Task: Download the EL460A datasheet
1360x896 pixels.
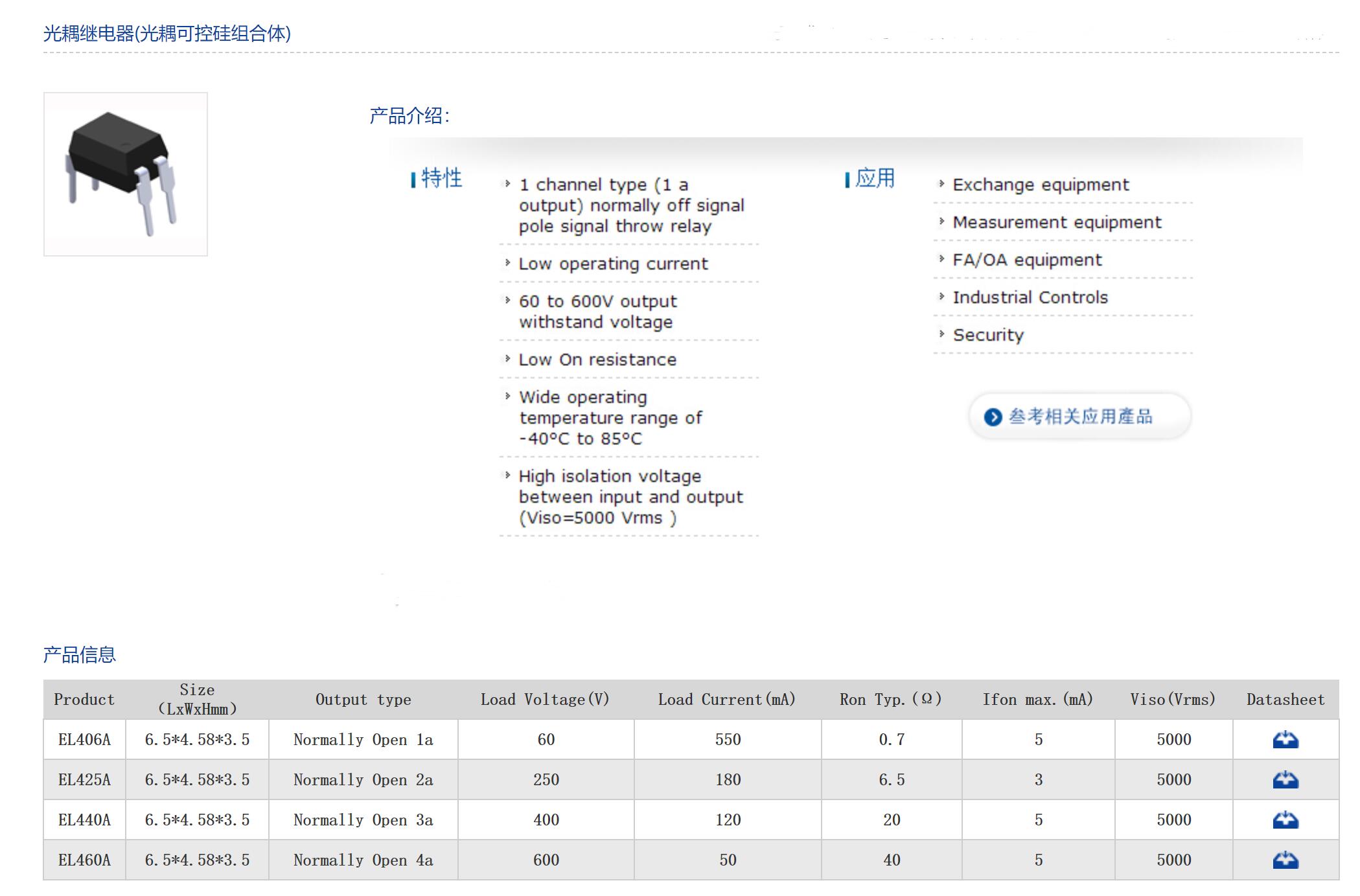Action: coord(1285,860)
